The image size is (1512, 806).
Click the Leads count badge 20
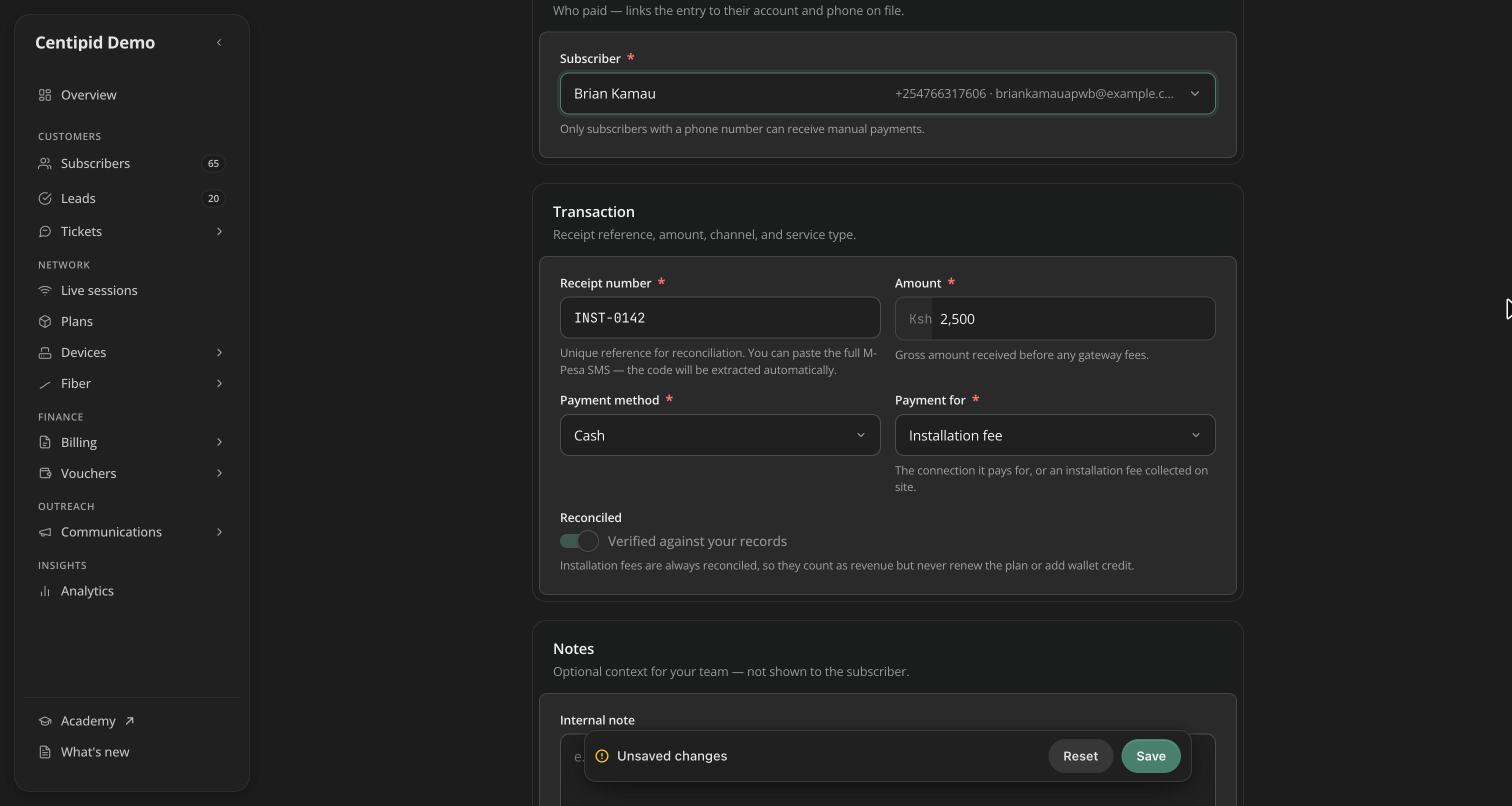[213, 198]
